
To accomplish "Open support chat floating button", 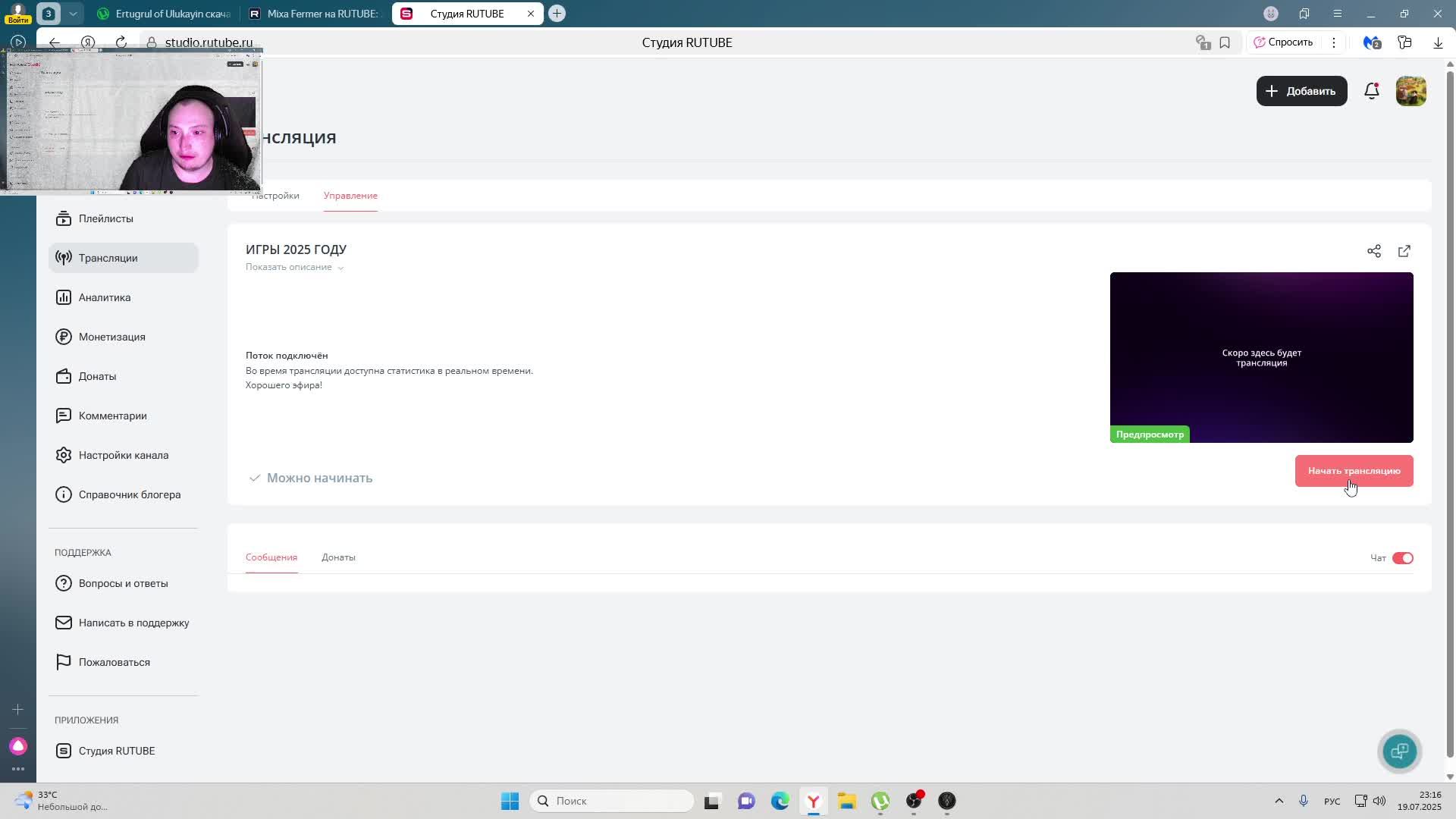I will 1399,751.
